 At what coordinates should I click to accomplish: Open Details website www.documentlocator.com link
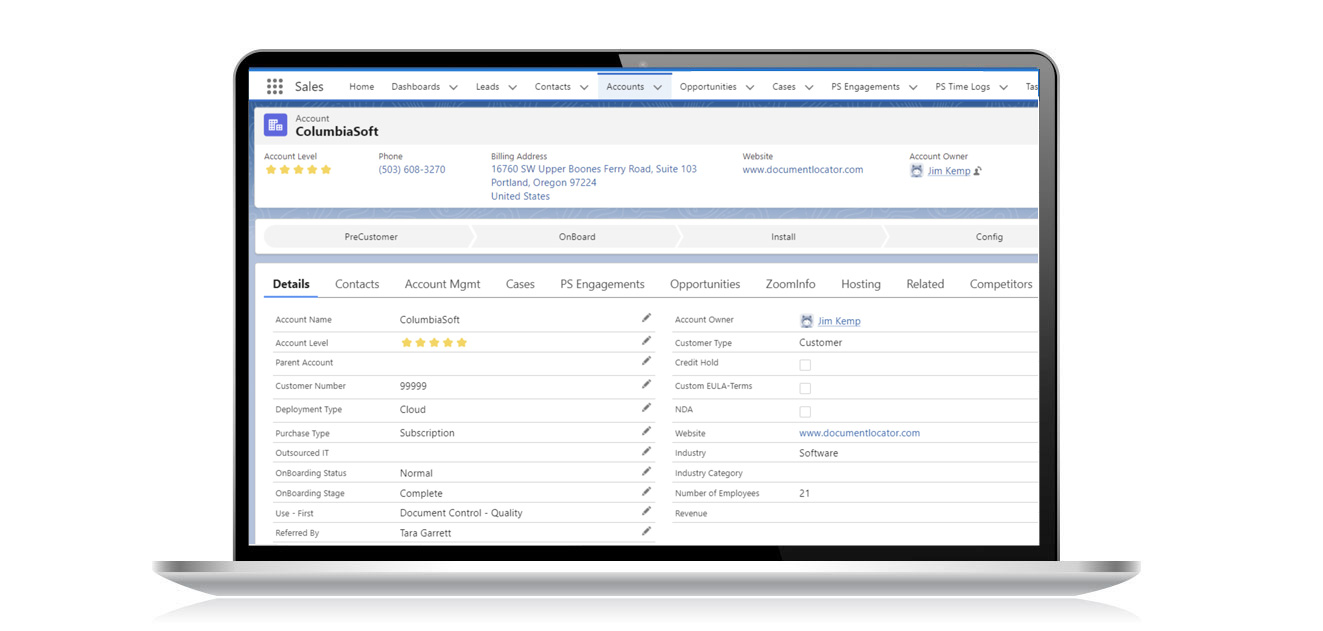(859, 433)
